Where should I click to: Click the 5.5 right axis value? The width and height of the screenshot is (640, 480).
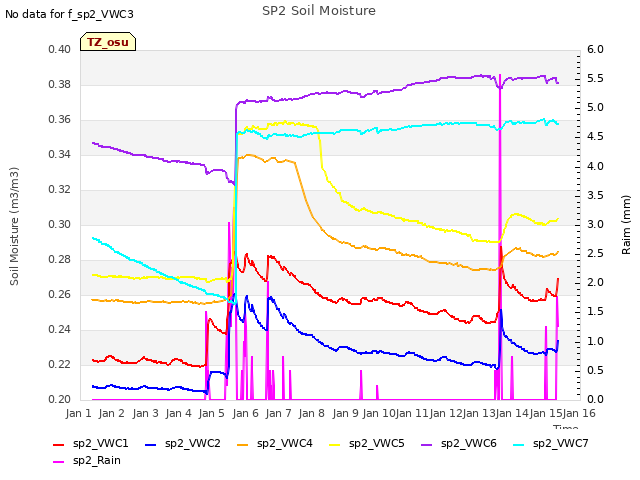pyautogui.click(x=595, y=78)
